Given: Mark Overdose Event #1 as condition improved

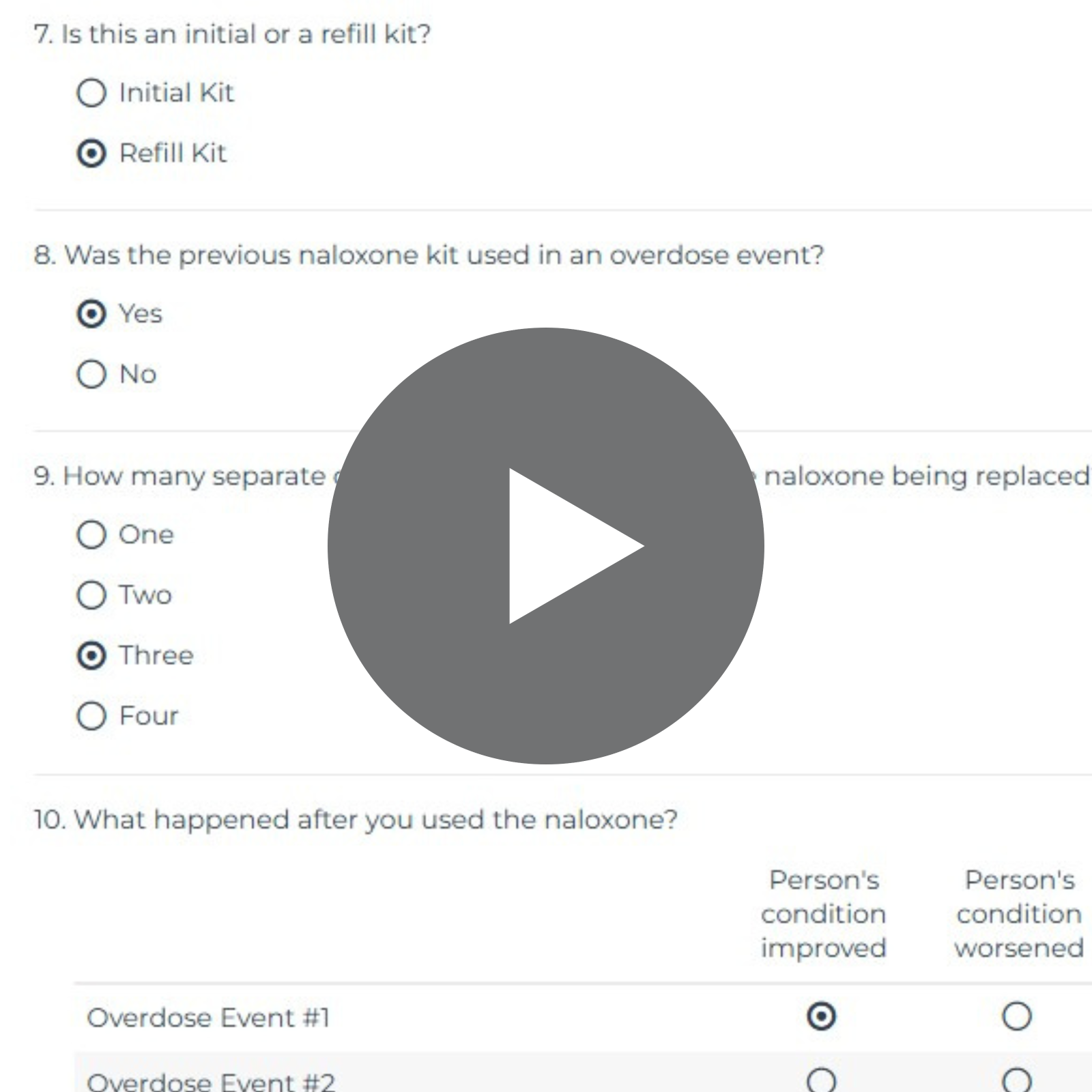Looking at the screenshot, I should 821,1016.
